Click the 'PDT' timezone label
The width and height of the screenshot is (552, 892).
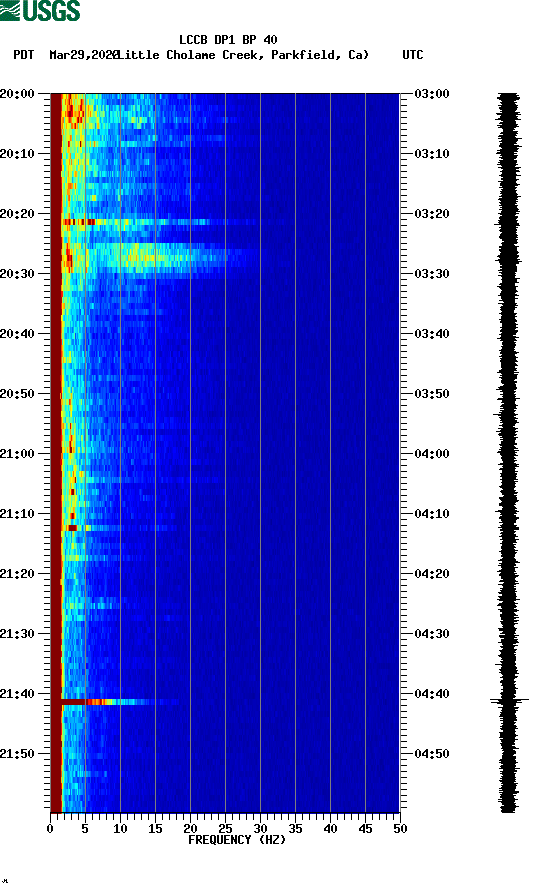coord(24,55)
